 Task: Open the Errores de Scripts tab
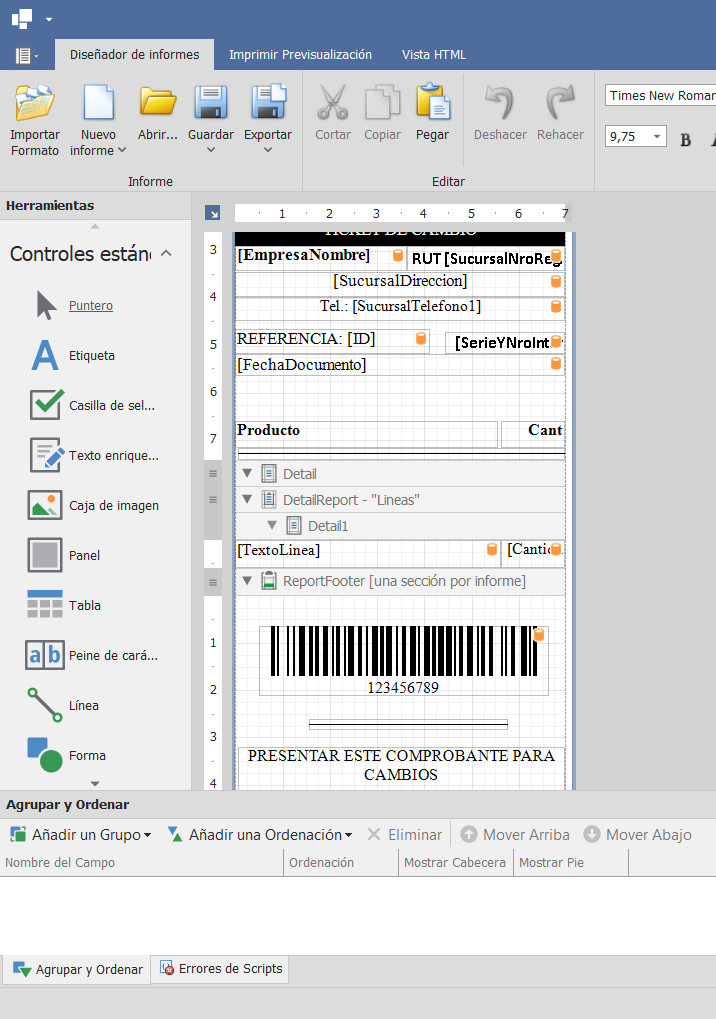(x=221, y=969)
